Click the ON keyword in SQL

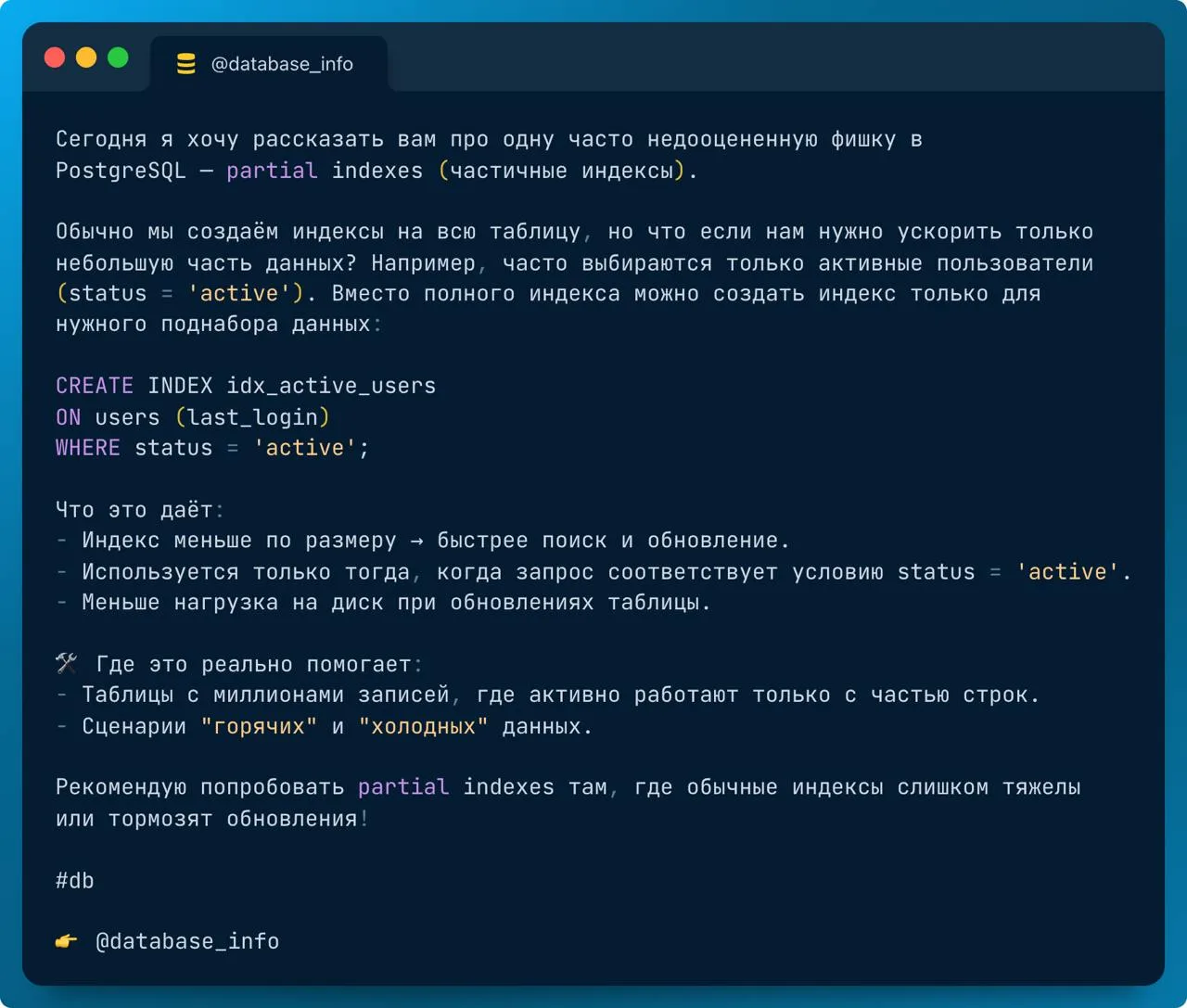(69, 417)
